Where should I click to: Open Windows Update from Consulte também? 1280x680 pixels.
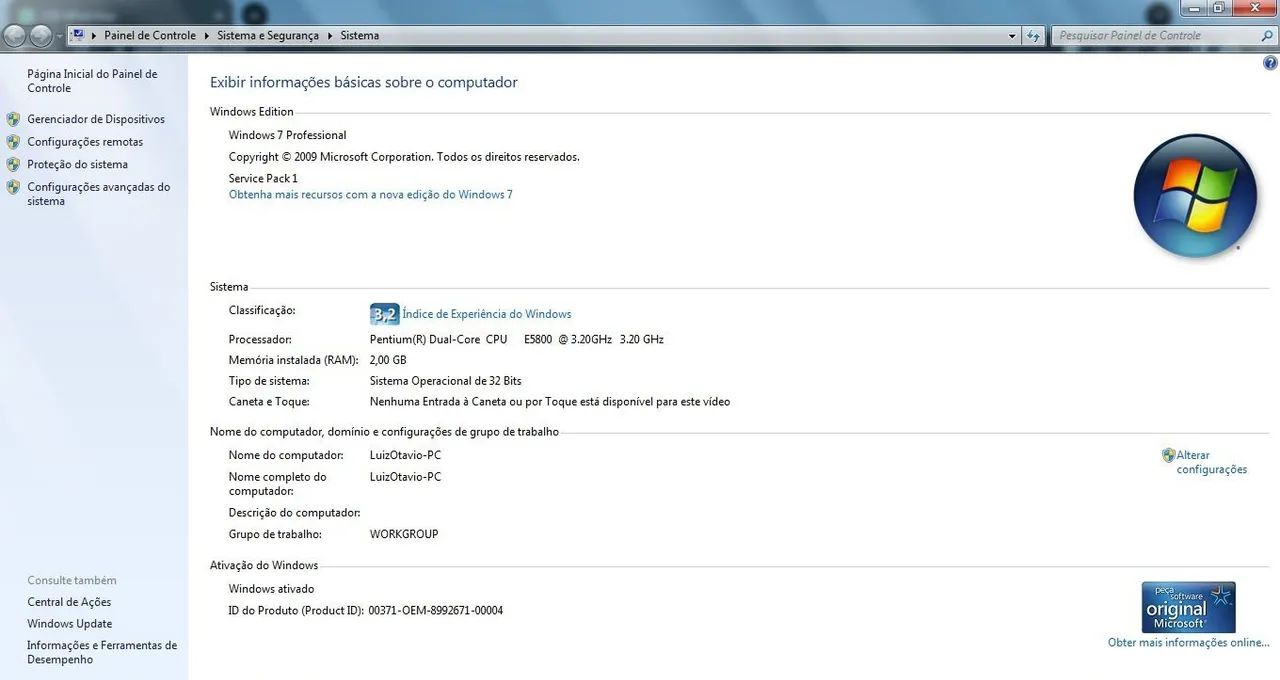[69, 623]
